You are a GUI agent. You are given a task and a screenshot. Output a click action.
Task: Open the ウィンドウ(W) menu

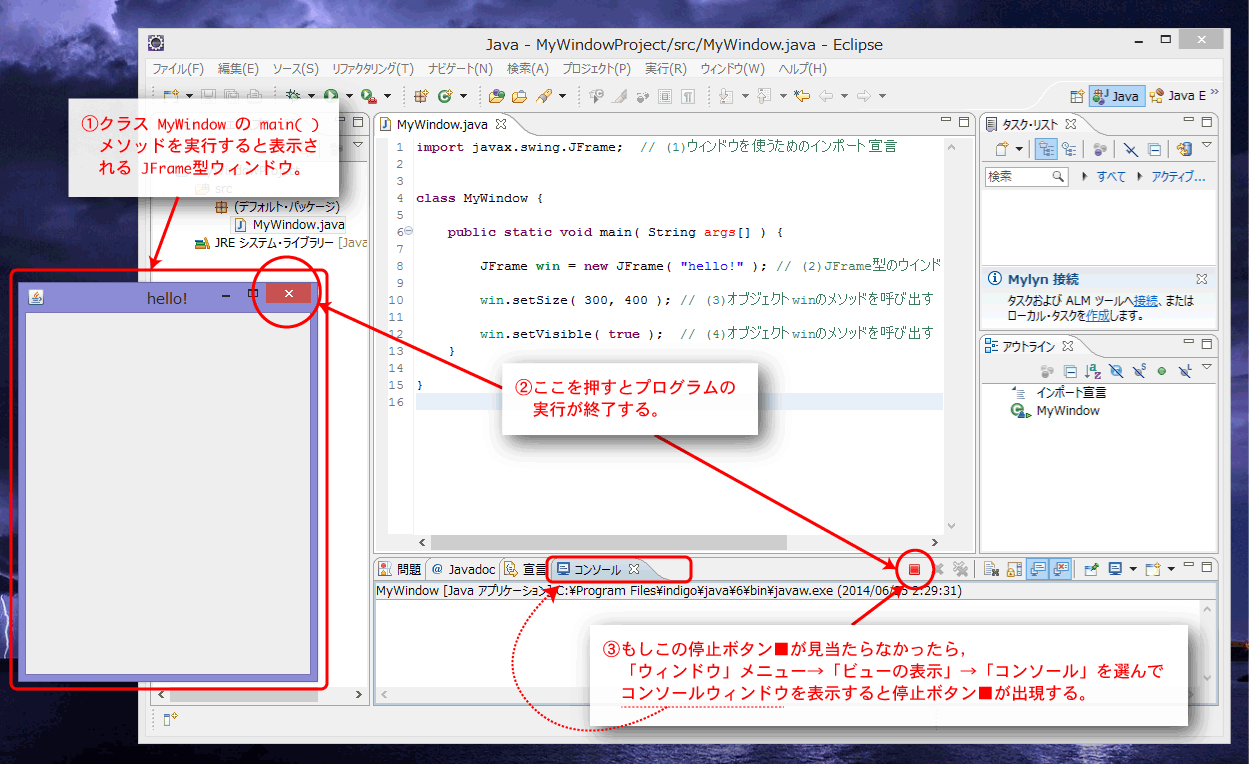[732, 69]
